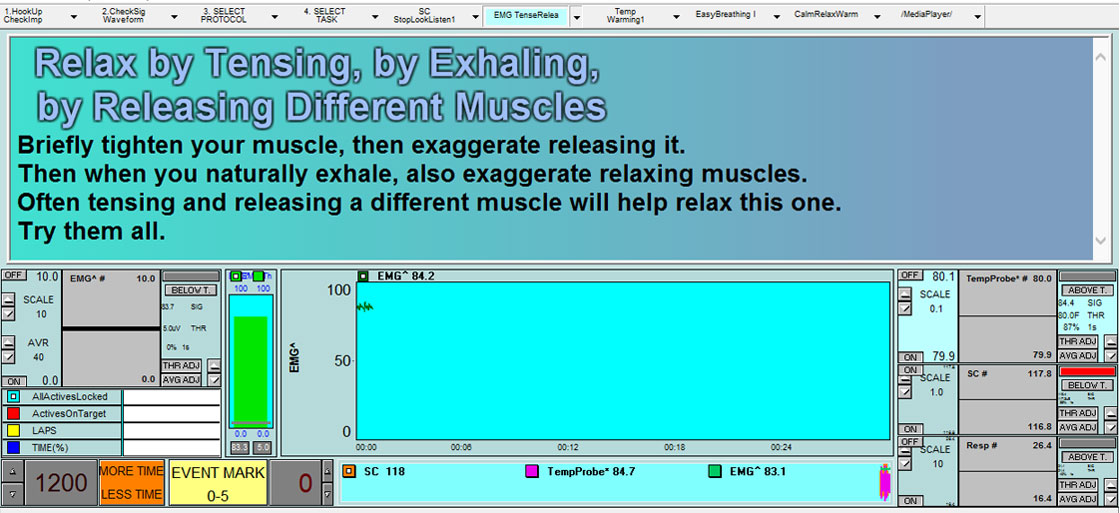Toggle the ON button in EMG scale panel
1120x513 pixels.
point(13,381)
